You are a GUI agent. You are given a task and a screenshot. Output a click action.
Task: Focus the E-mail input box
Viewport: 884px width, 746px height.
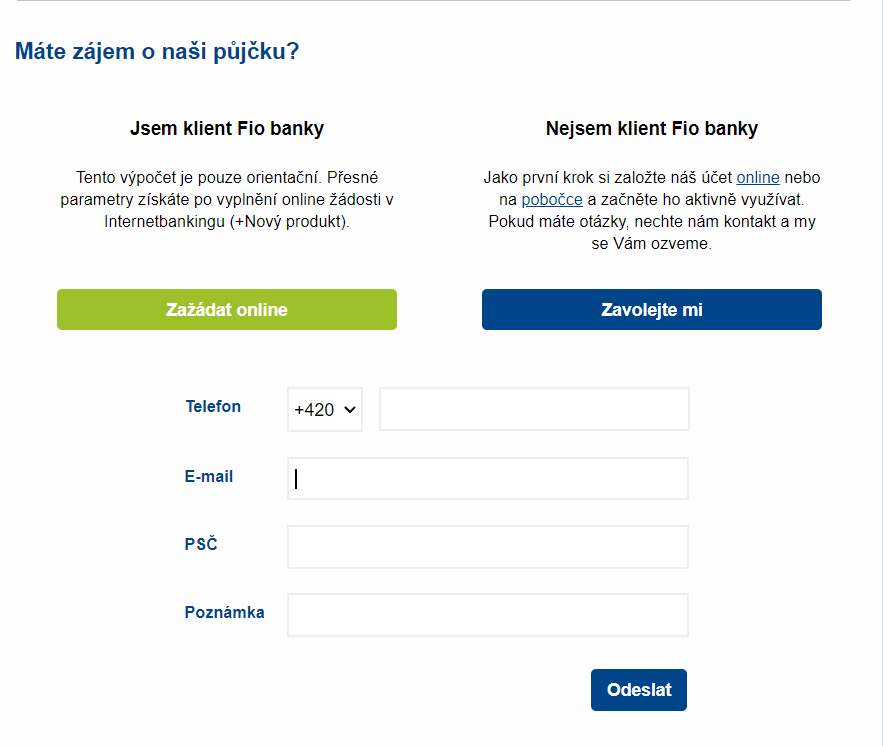pyautogui.click(x=487, y=478)
